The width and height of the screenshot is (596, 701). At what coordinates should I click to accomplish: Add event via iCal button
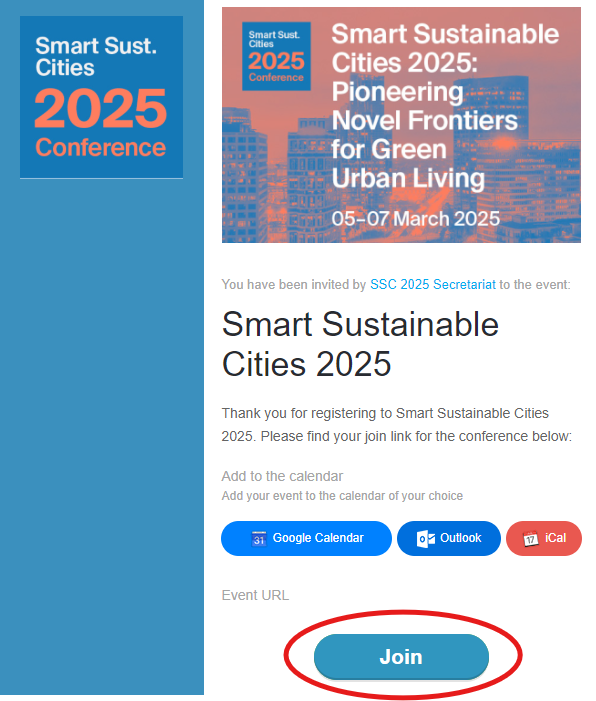pyautogui.click(x=544, y=538)
